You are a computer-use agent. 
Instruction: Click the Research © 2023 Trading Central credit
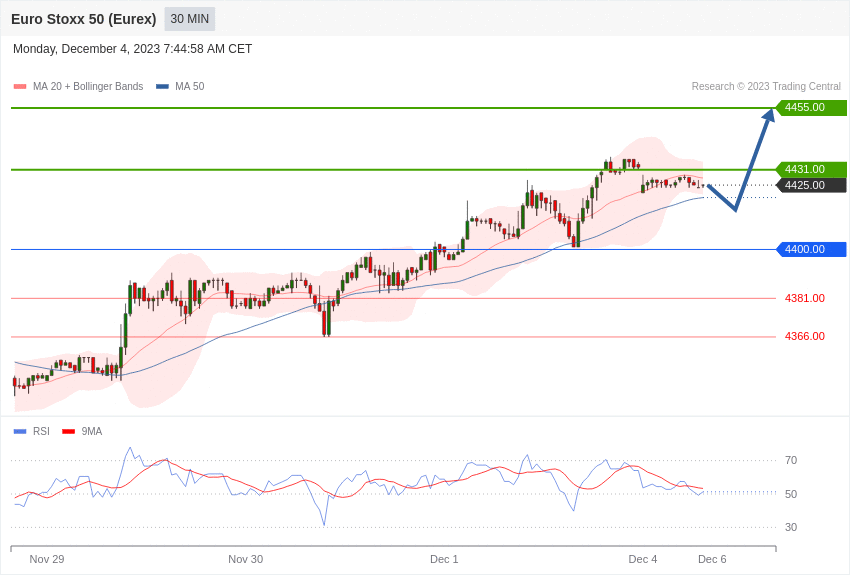(766, 87)
